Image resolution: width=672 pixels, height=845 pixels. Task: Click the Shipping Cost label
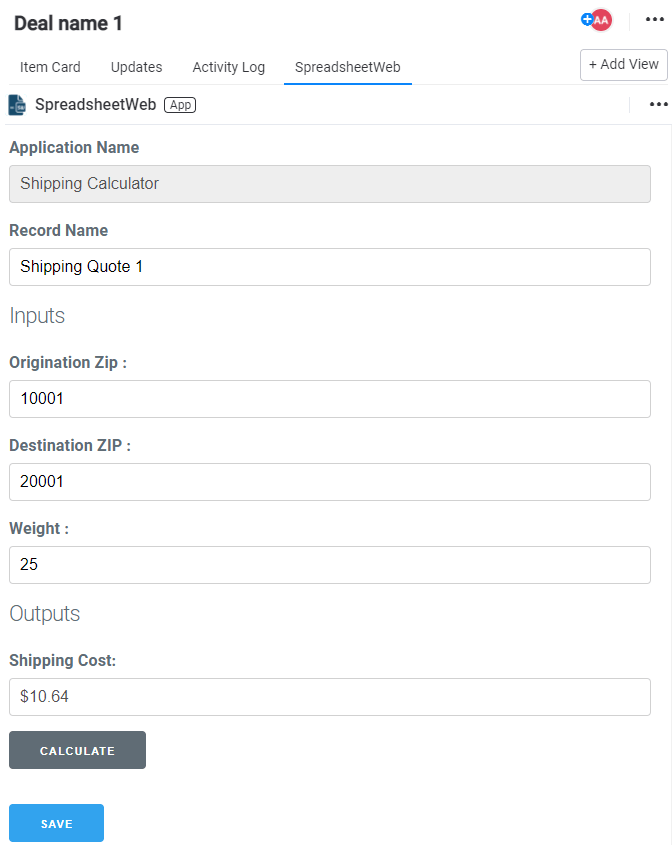[x=63, y=660]
